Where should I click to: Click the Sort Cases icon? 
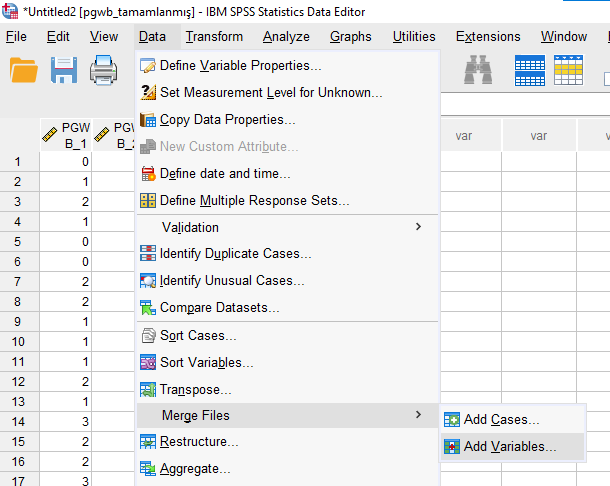[148, 335]
